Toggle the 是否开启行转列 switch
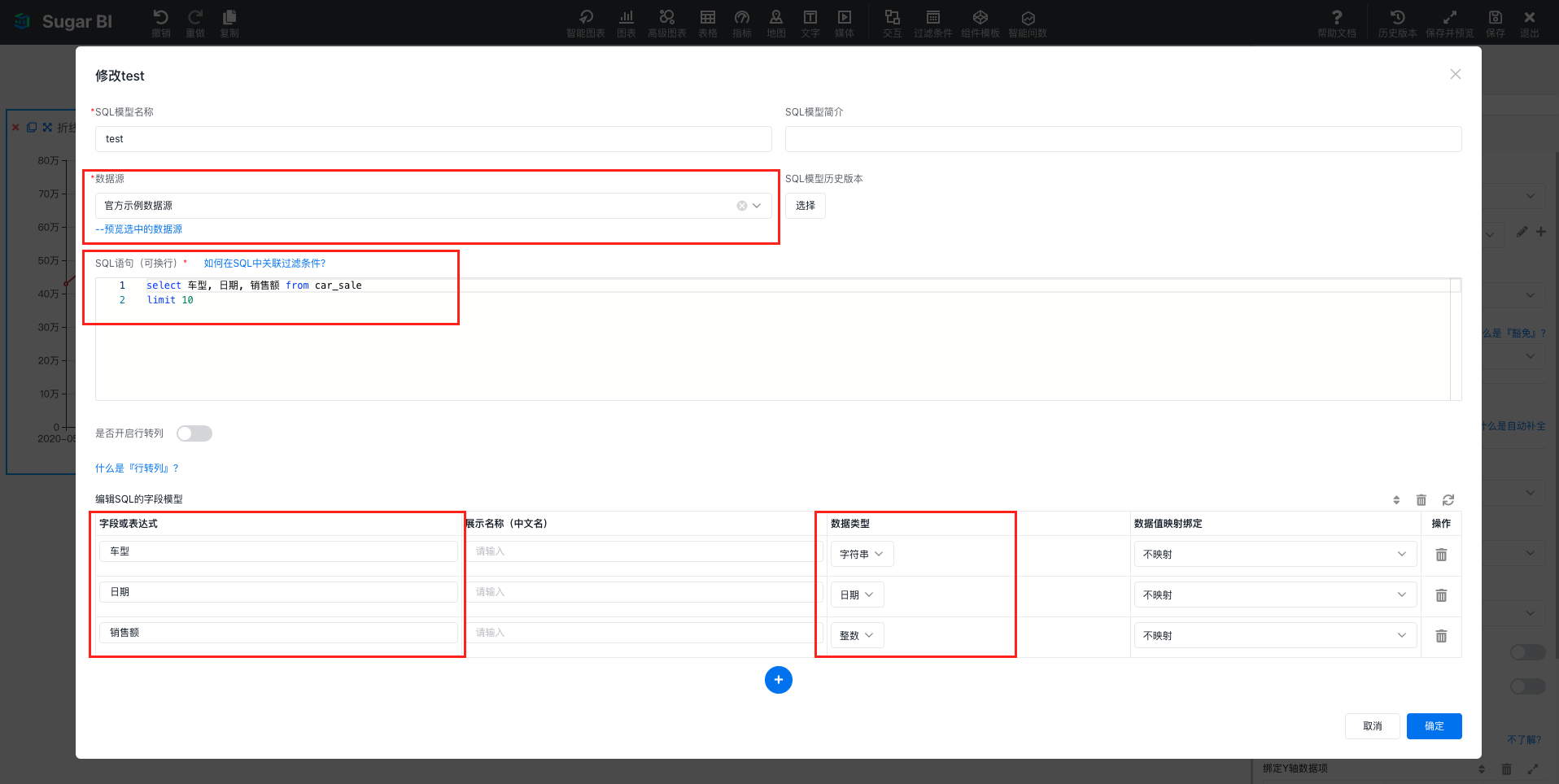This screenshot has width=1559, height=784. pyautogui.click(x=194, y=433)
